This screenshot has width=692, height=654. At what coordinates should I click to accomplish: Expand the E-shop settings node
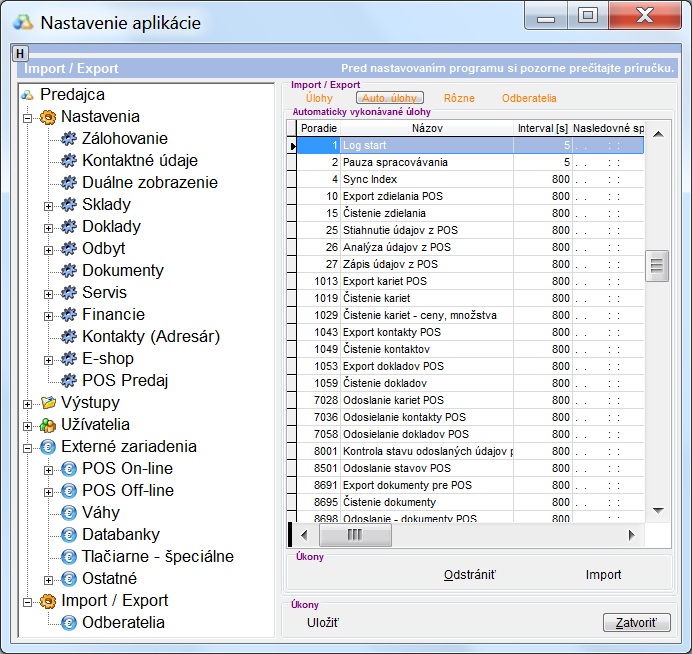click(x=48, y=359)
